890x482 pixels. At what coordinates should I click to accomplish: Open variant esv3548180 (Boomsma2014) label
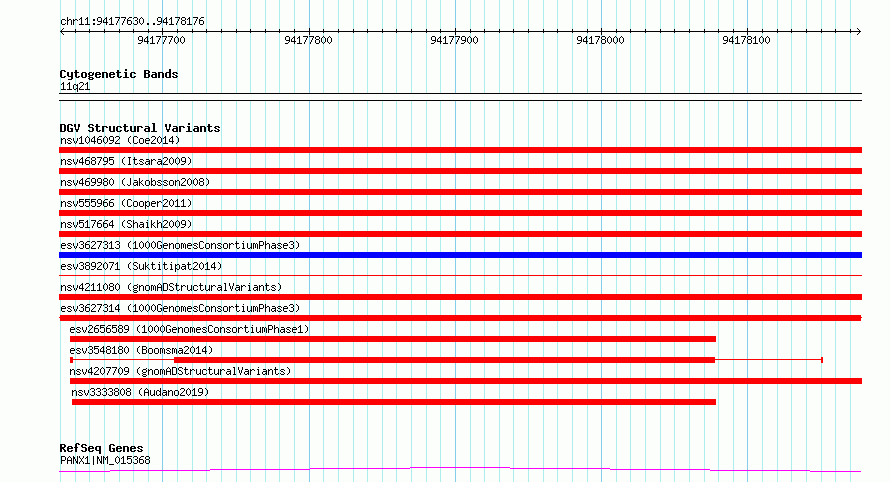pyautogui.click(x=141, y=350)
